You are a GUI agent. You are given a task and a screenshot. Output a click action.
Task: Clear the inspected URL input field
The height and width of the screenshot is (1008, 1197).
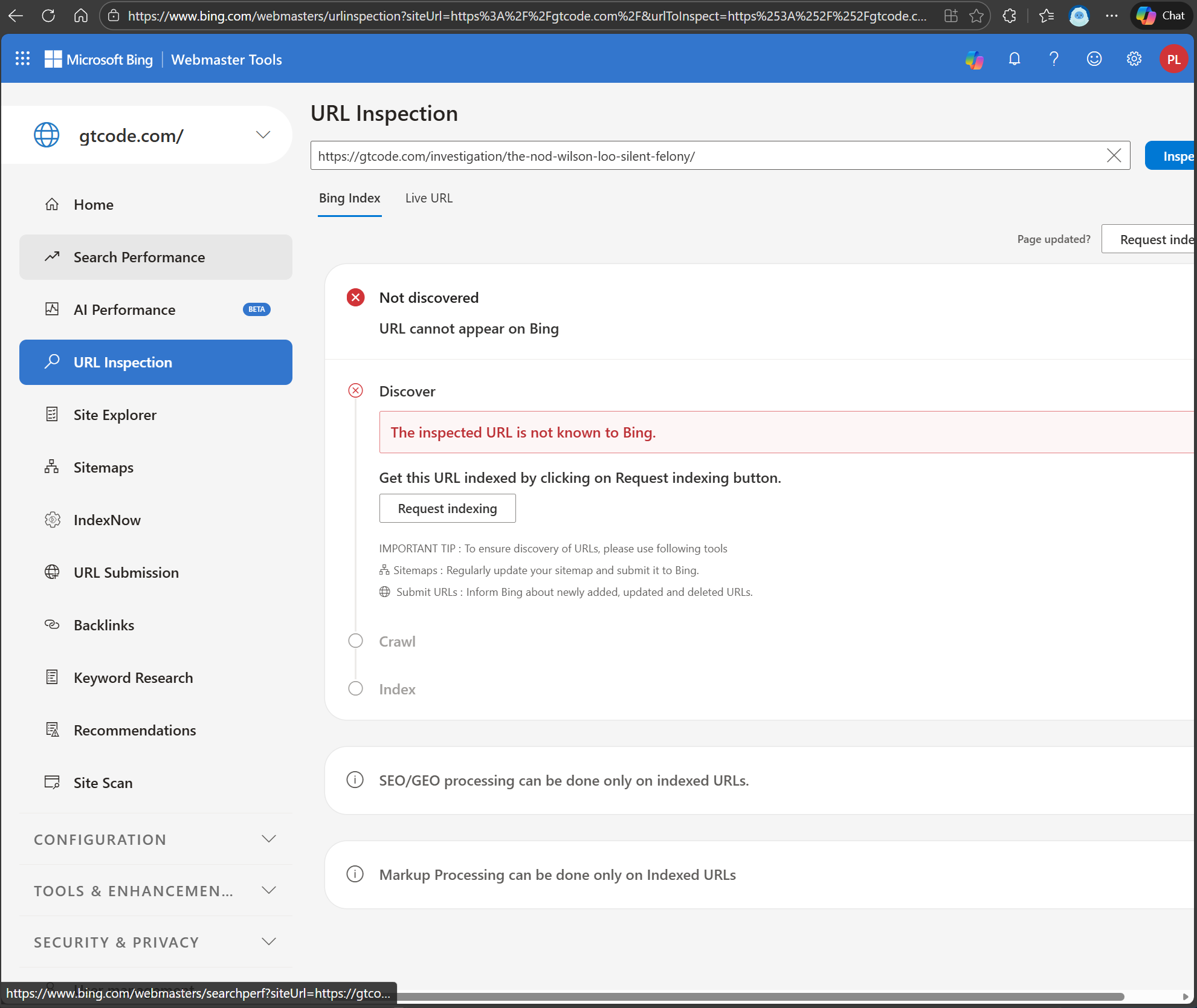tap(1114, 155)
